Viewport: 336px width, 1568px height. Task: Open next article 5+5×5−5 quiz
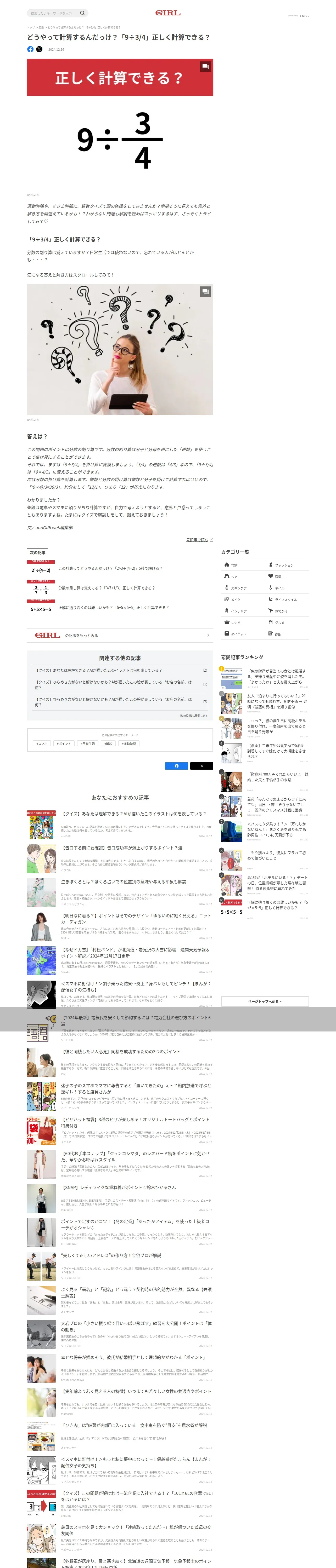click(x=113, y=608)
